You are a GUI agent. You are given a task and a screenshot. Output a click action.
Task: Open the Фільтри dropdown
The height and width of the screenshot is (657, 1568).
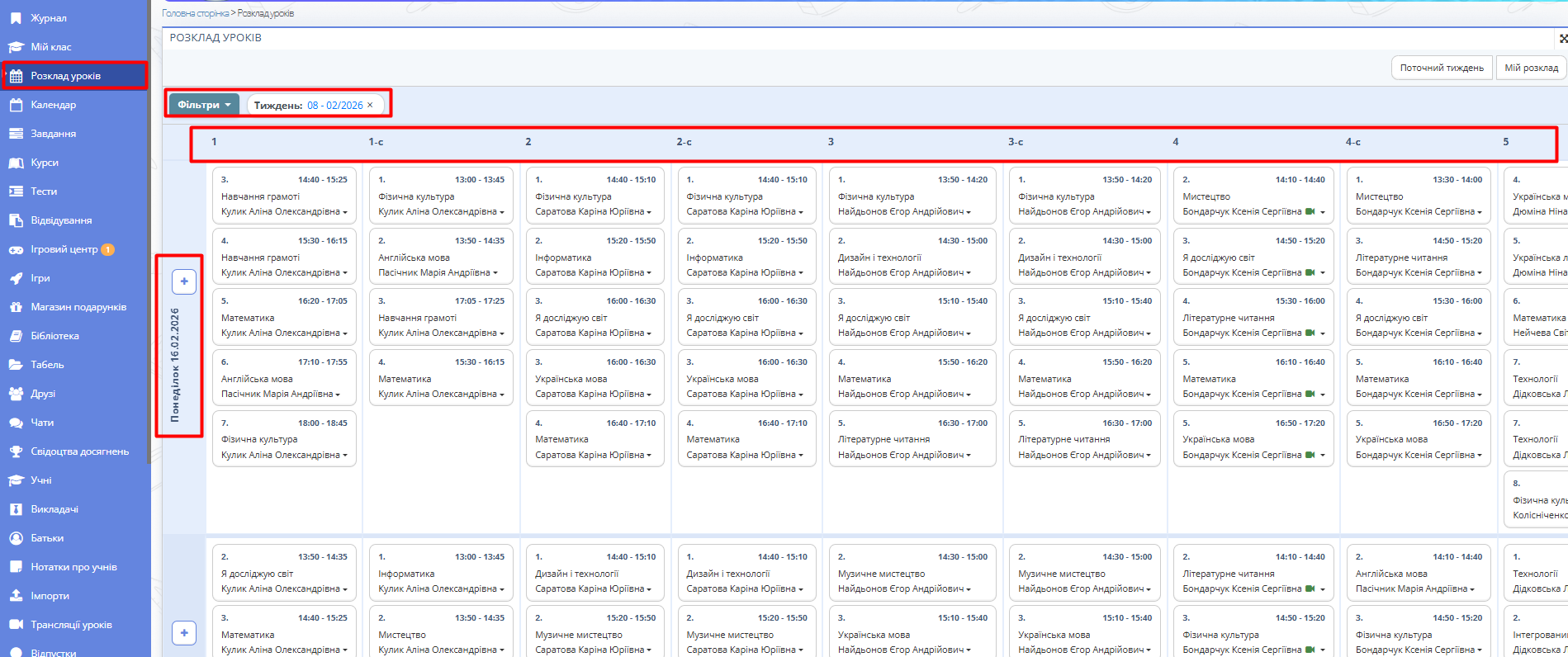pyautogui.click(x=204, y=105)
